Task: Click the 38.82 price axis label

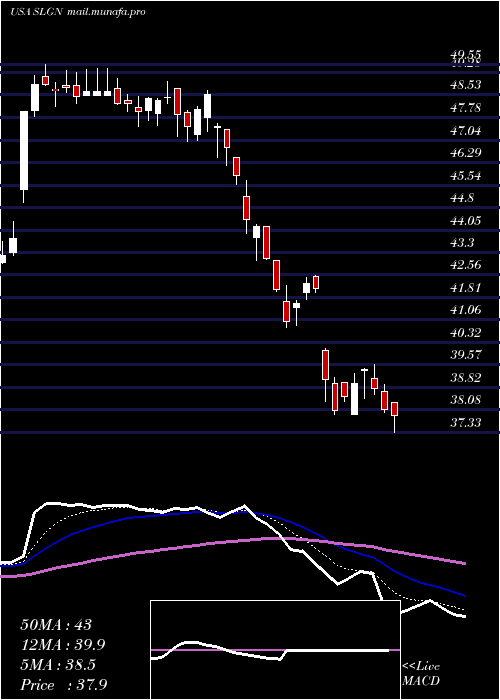Action: 466,378
